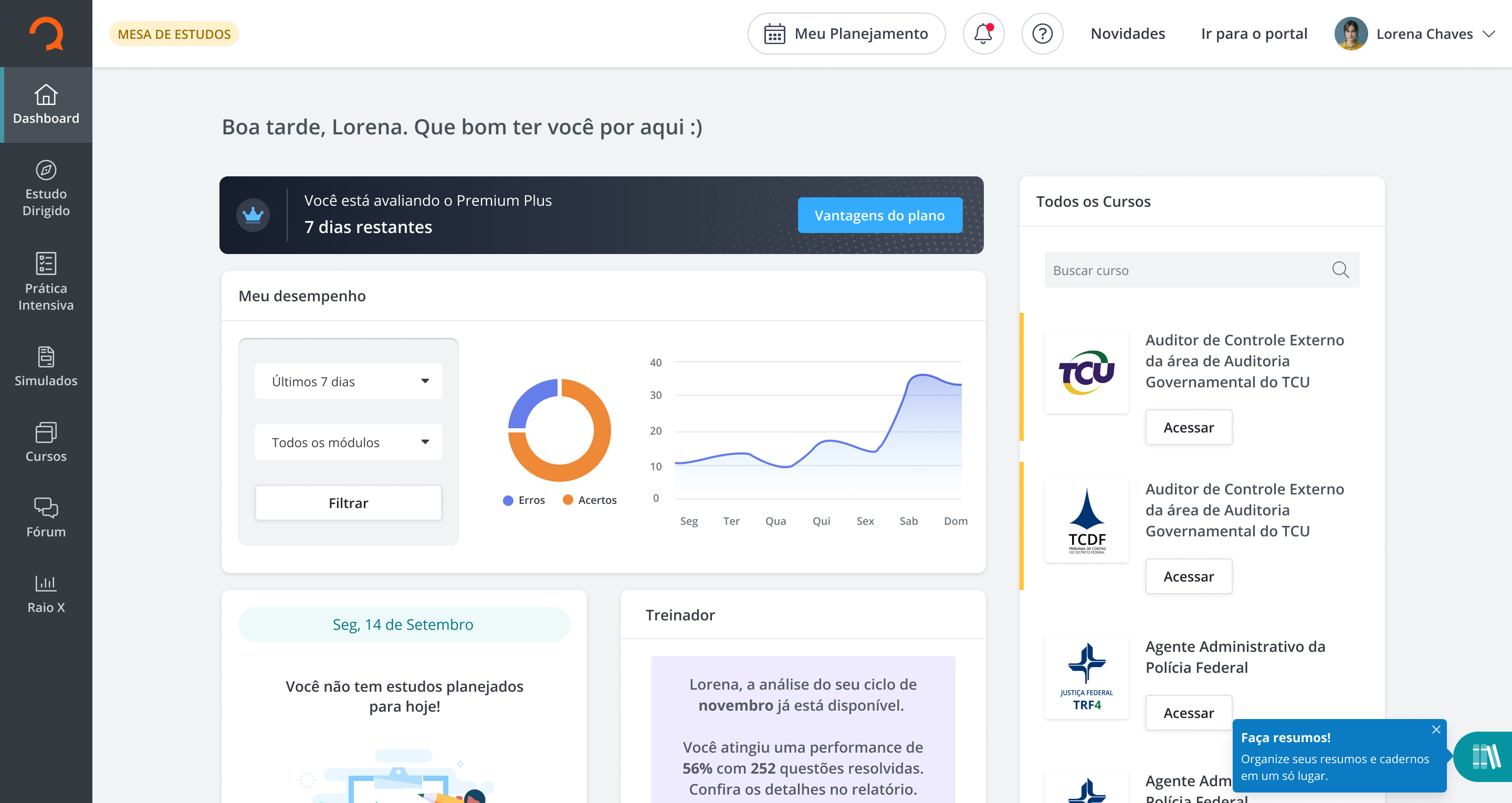Image resolution: width=1512 pixels, height=803 pixels.
Task: Open Prática Intensiva checklist icon
Action: (x=46, y=263)
